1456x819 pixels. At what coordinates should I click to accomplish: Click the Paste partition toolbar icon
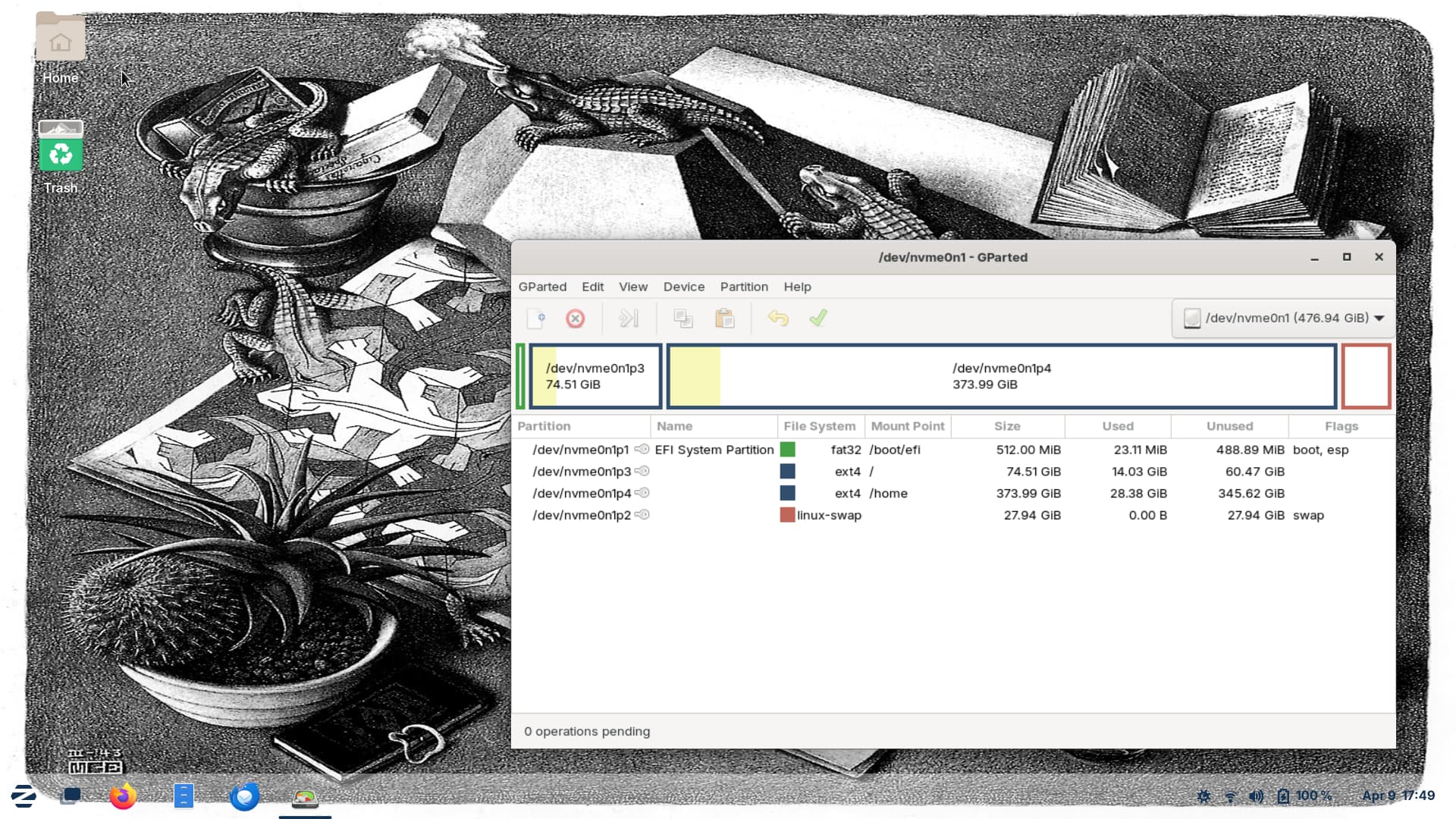[x=725, y=318]
